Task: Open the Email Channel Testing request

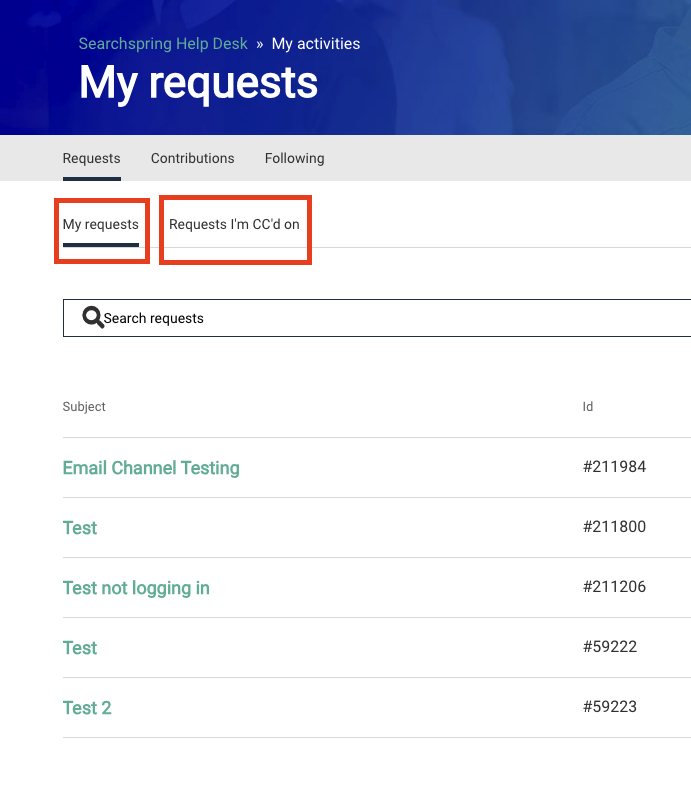Action: tap(151, 468)
